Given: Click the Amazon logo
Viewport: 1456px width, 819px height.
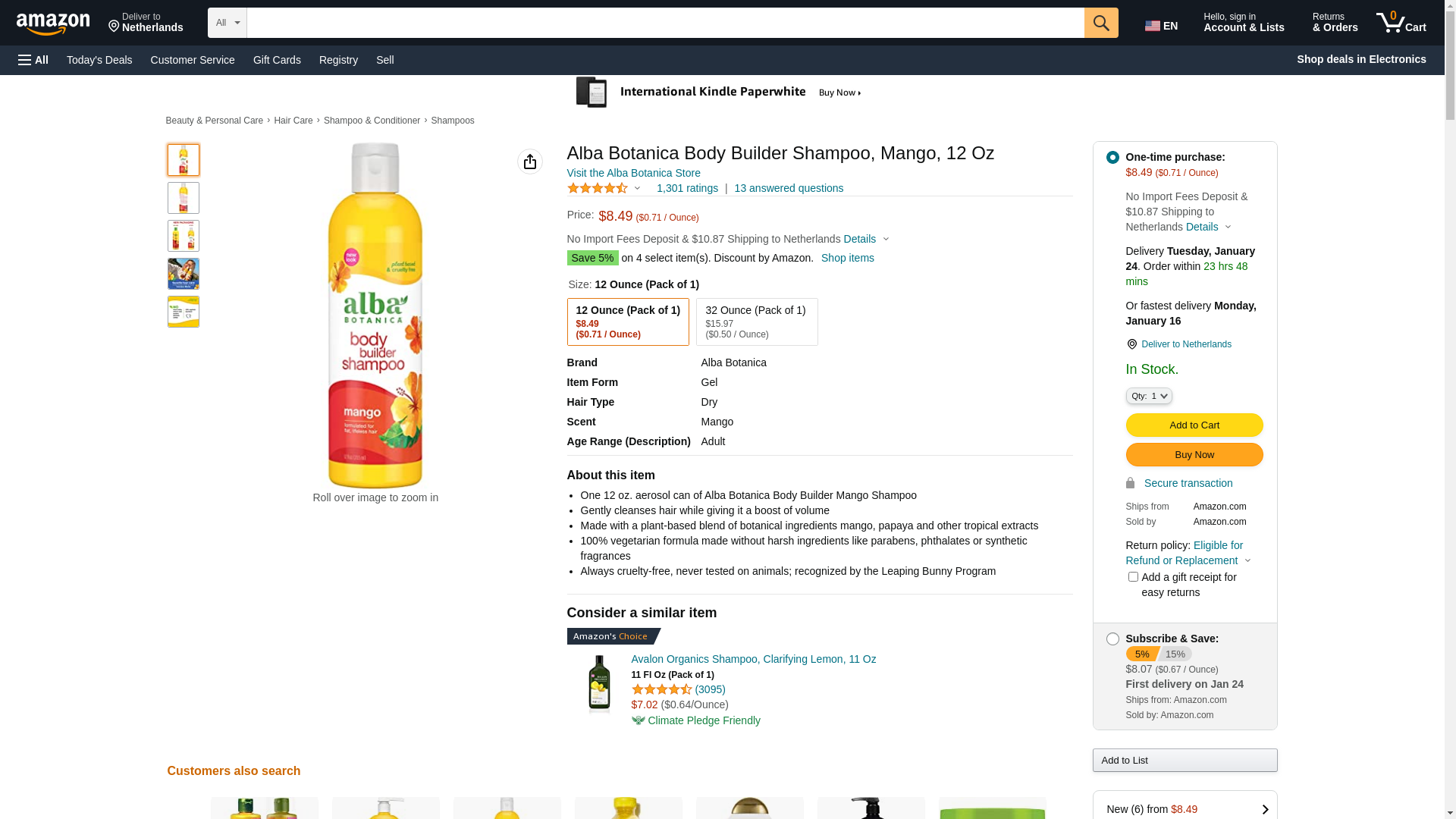Looking at the screenshot, I should (53, 24).
